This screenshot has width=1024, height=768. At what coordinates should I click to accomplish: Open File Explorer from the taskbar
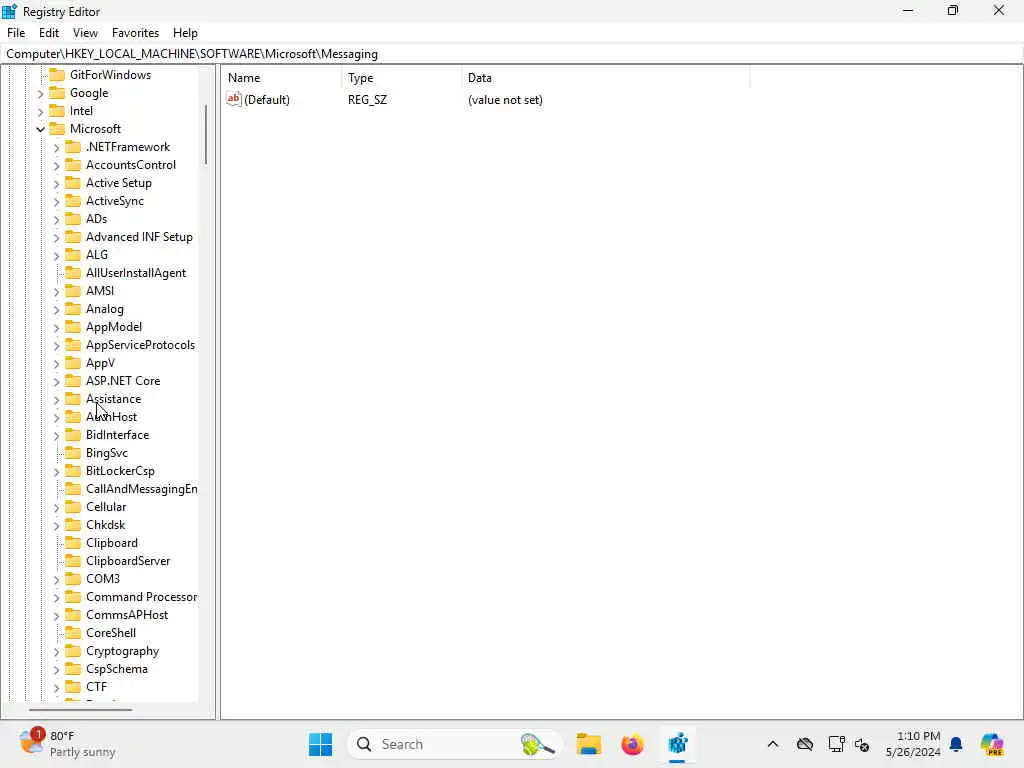(x=588, y=744)
